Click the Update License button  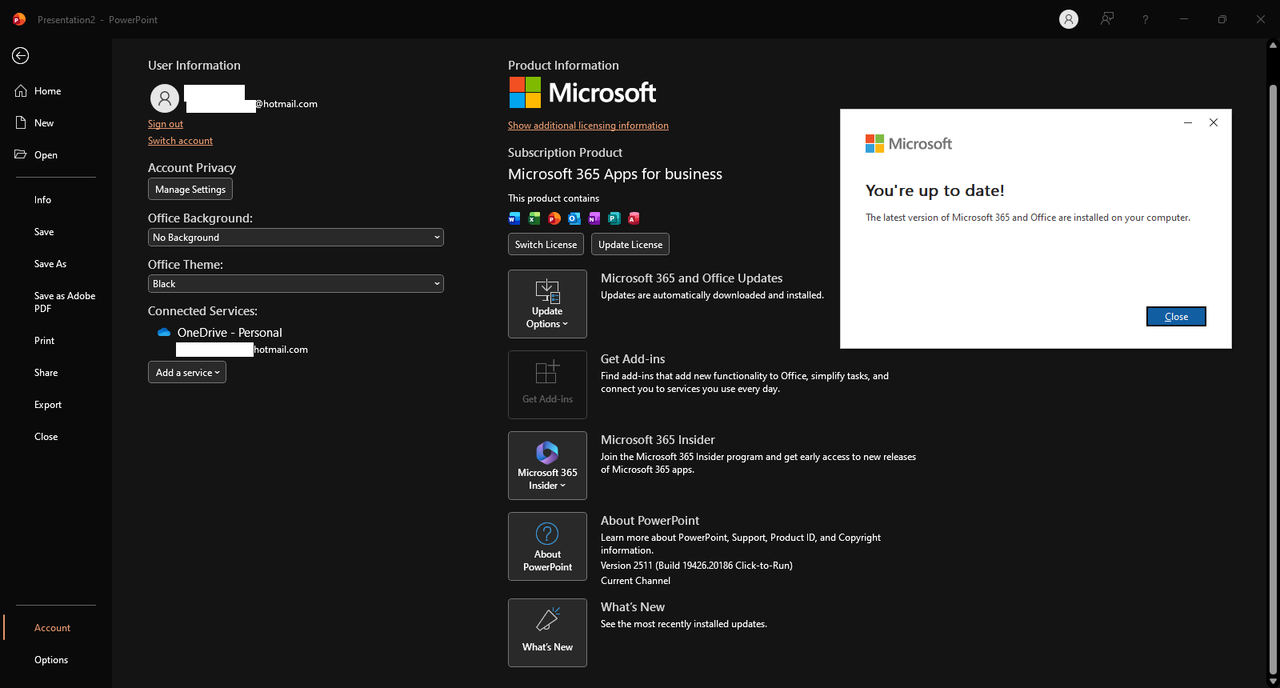(x=630, y=244)
